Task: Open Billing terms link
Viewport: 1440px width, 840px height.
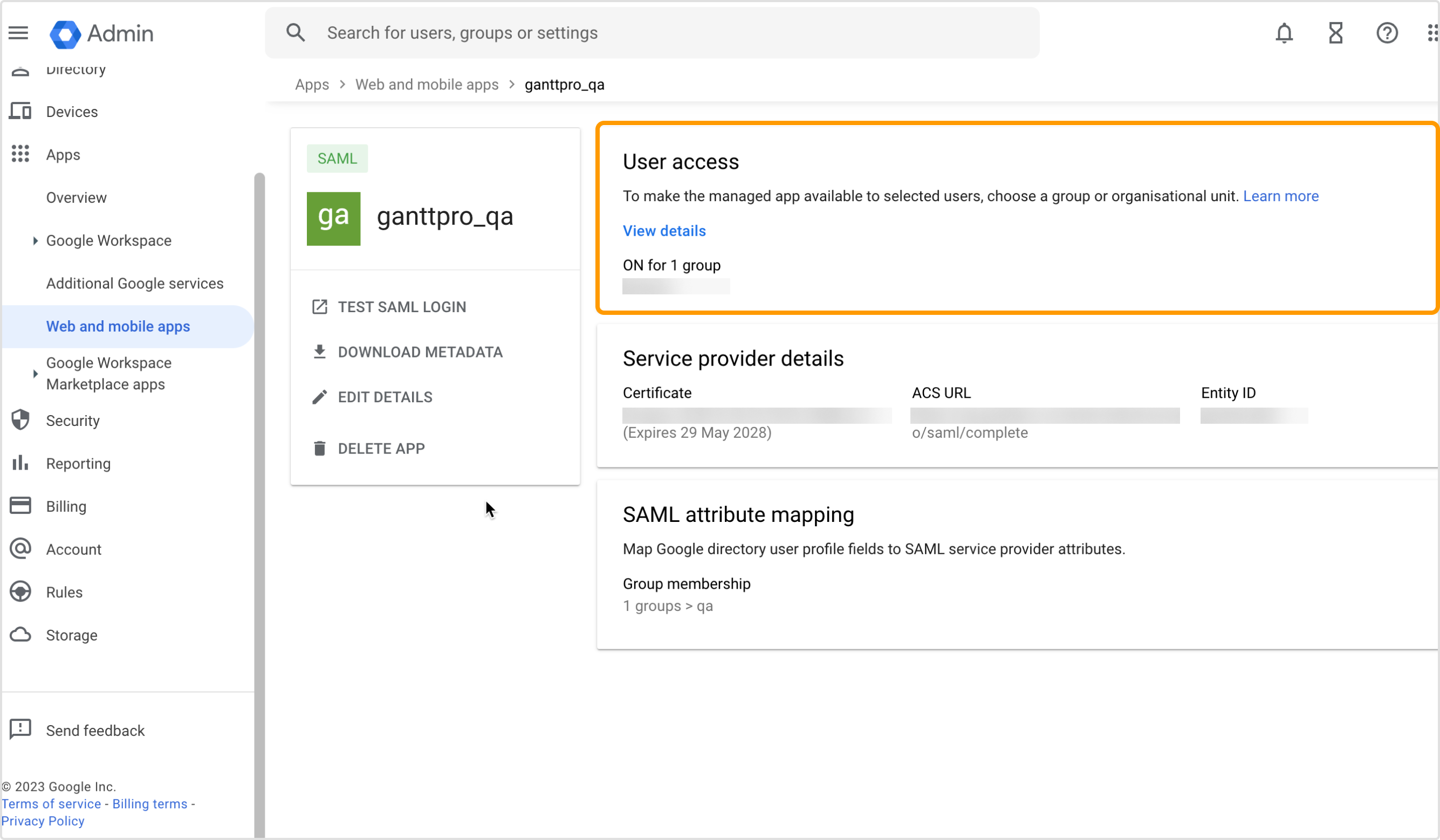Action: pos(150,803)
